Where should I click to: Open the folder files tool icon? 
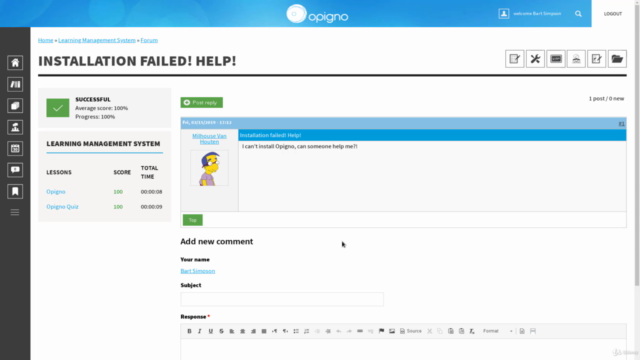(x=617, y=59)
